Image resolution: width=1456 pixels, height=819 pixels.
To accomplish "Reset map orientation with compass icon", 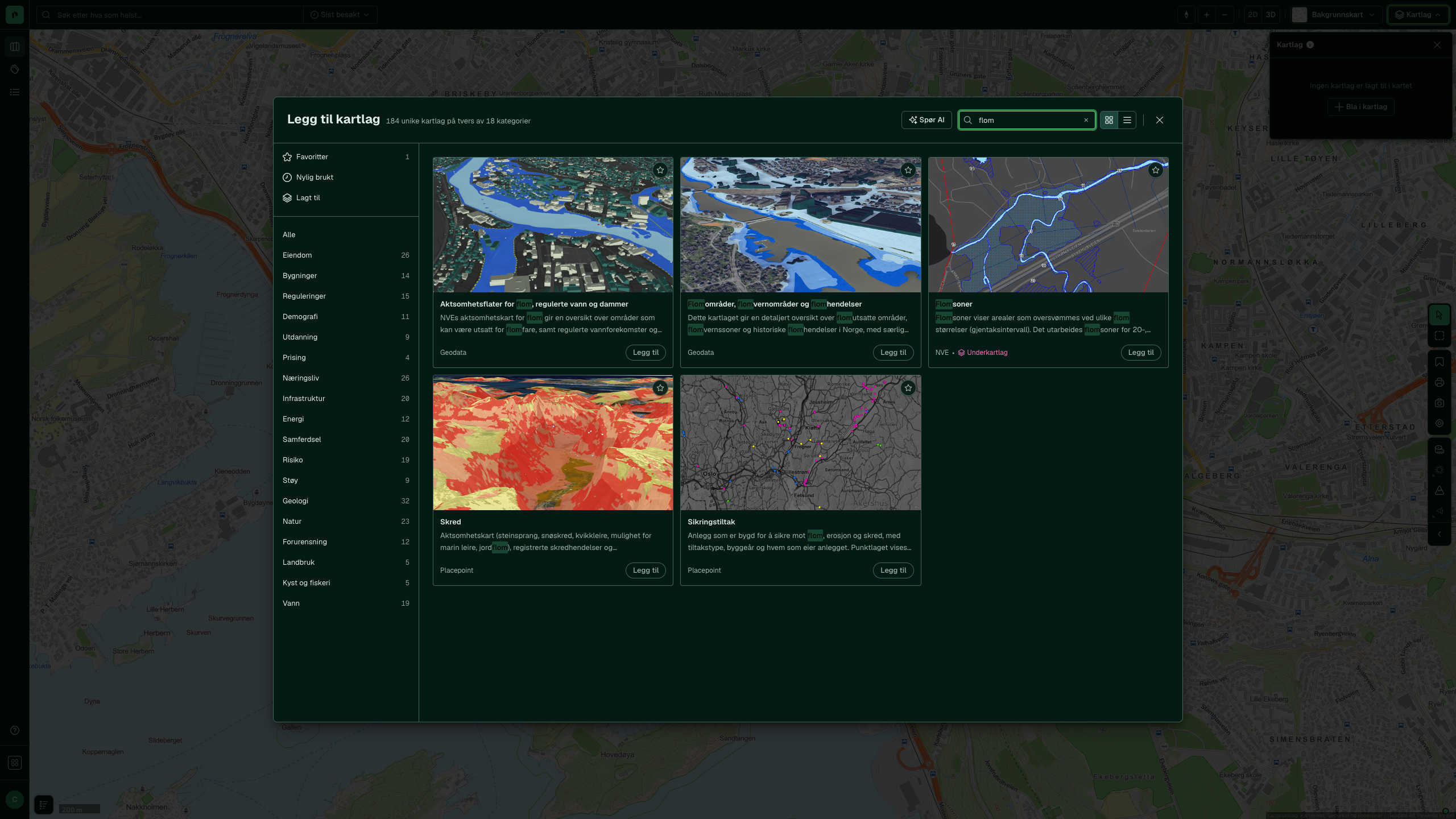I will pos(1186,15).
